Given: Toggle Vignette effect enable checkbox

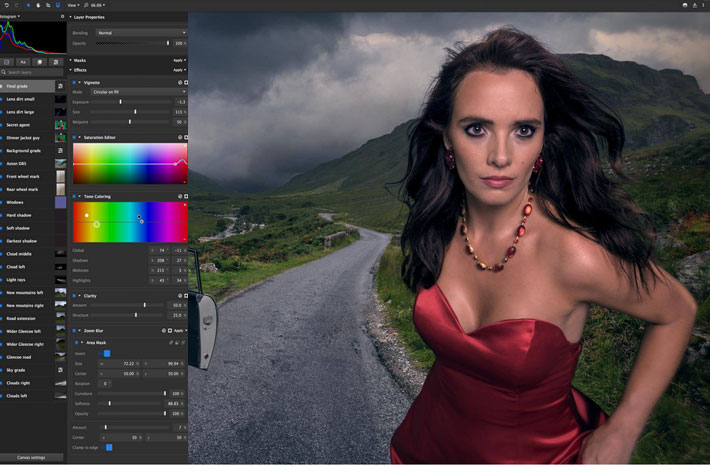Looking at the screenshot, I should coord(74,82).
